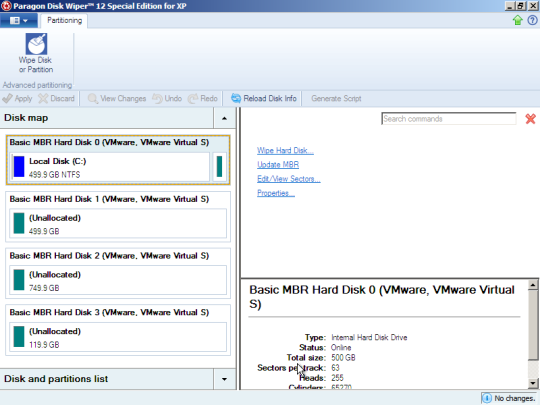The width and height of the screenshot is (540, 405).
Task: Select Basic MBR Hard Disk 2 header
Action: pos(109,256)
